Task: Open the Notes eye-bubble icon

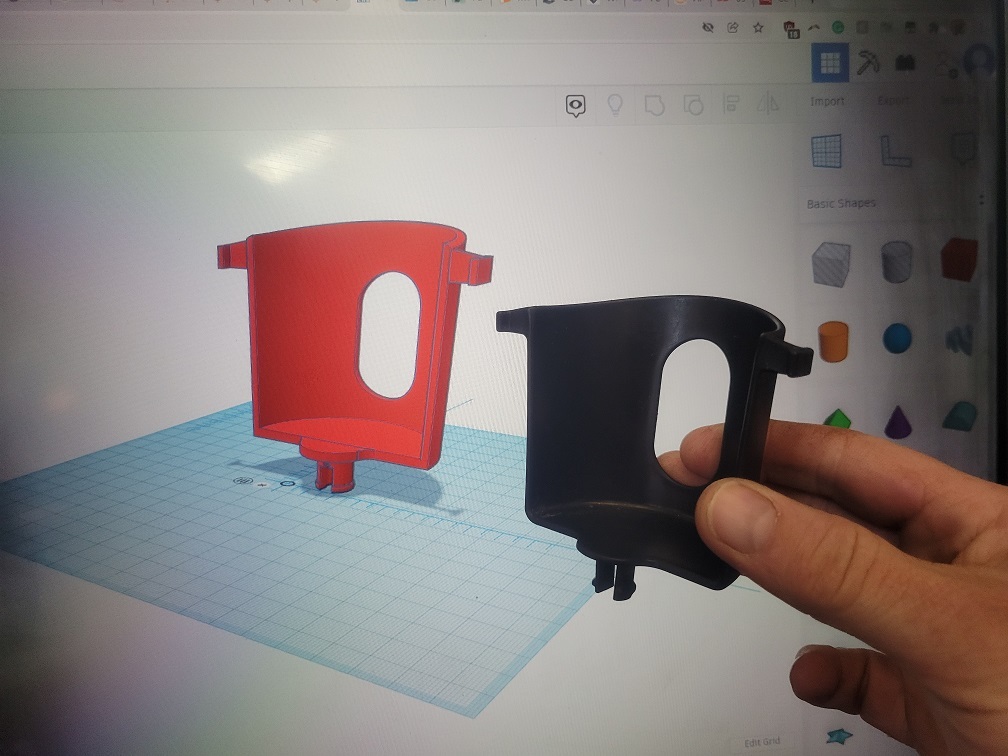Action: [575, 105]
